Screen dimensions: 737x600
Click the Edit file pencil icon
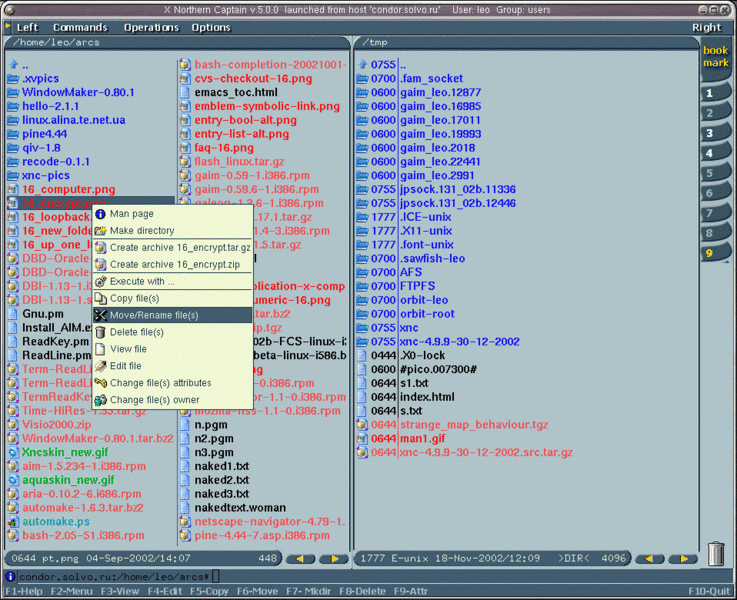[x=101, y=366]
